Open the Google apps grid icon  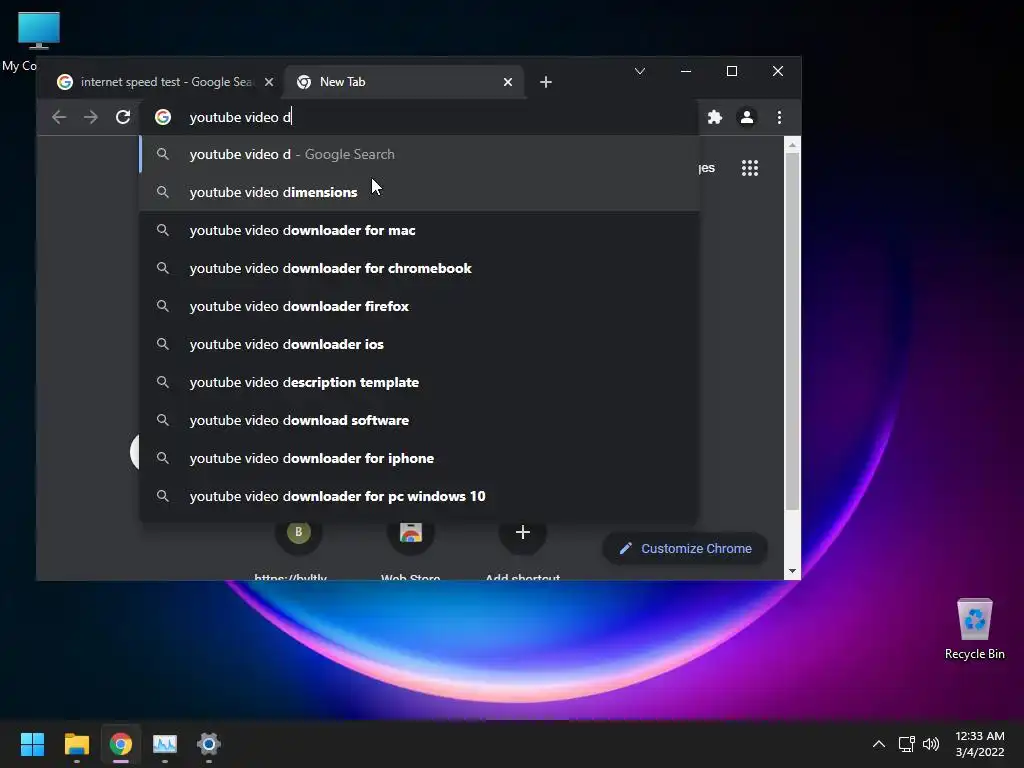(750, 168)
